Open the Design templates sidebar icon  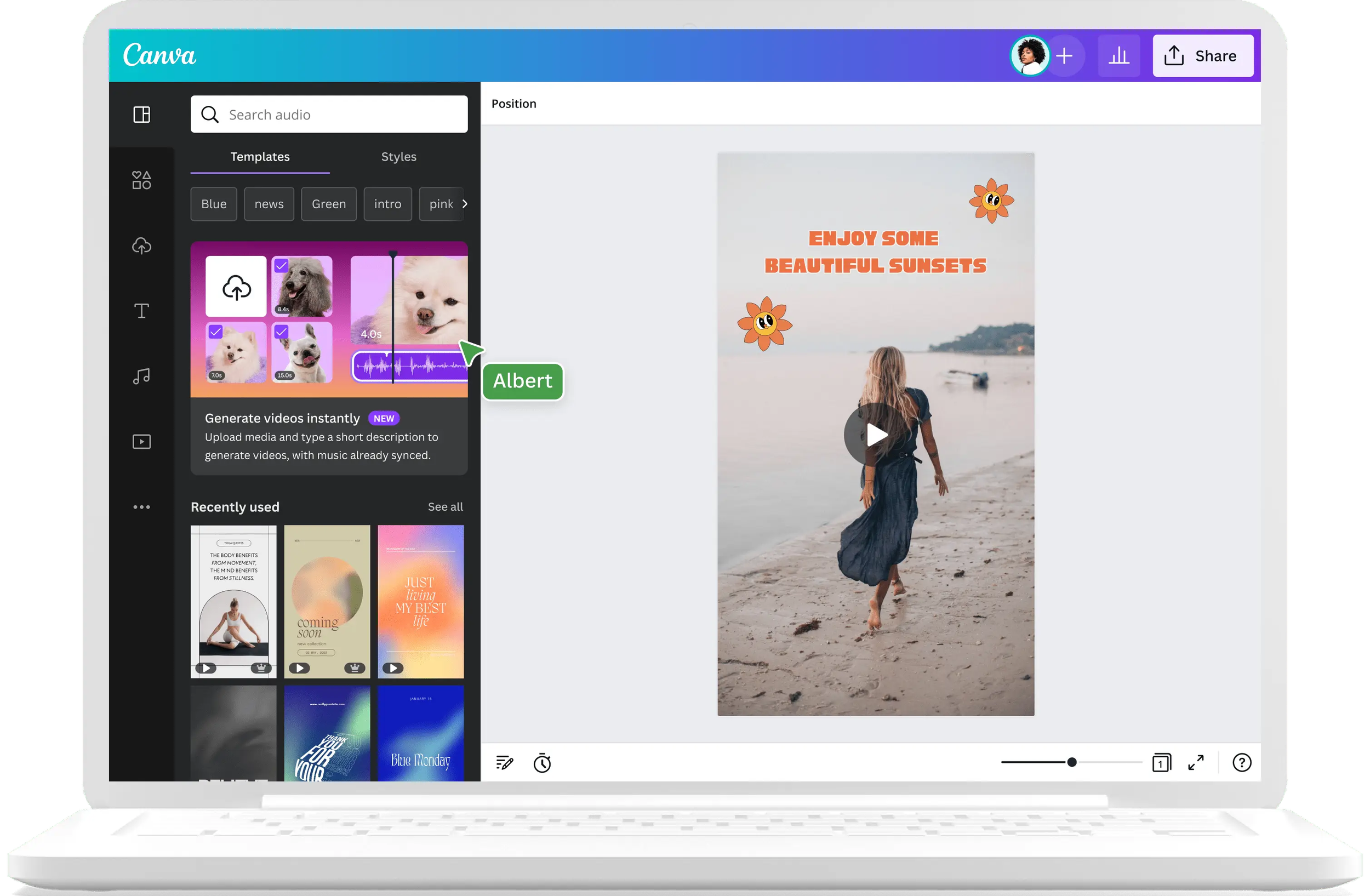tap(141, 115)
